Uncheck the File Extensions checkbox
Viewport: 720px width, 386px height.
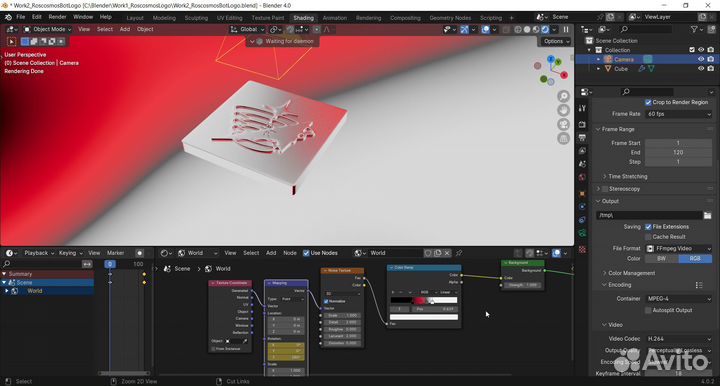point(648,227)
